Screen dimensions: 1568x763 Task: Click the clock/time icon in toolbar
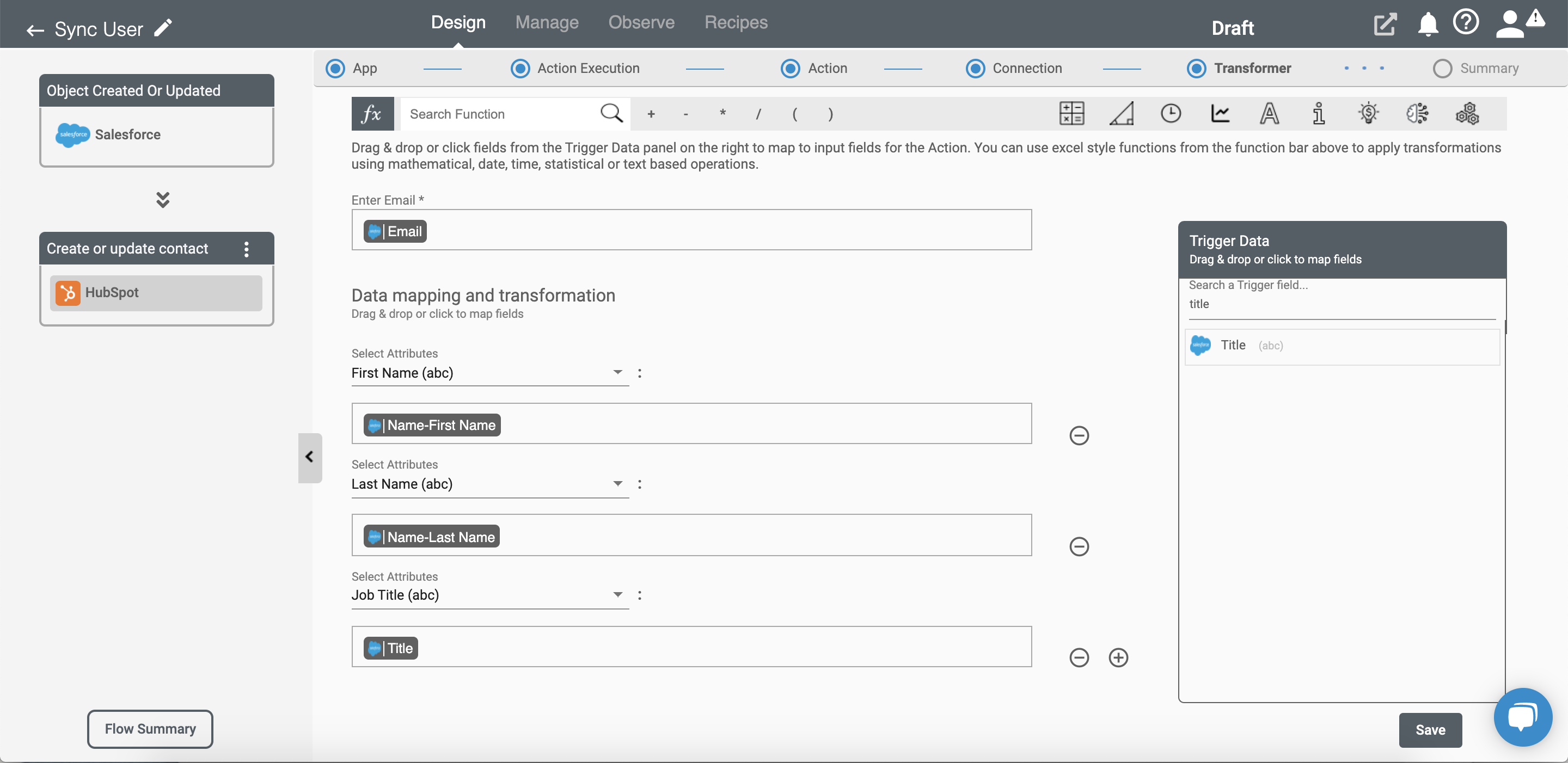click(x=1171, y=112)
